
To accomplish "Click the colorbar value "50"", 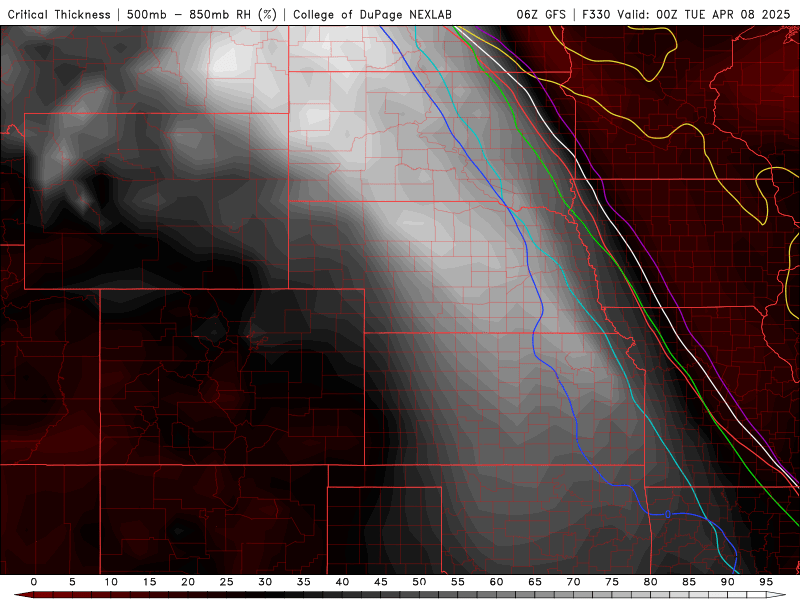I will (419, 582).
